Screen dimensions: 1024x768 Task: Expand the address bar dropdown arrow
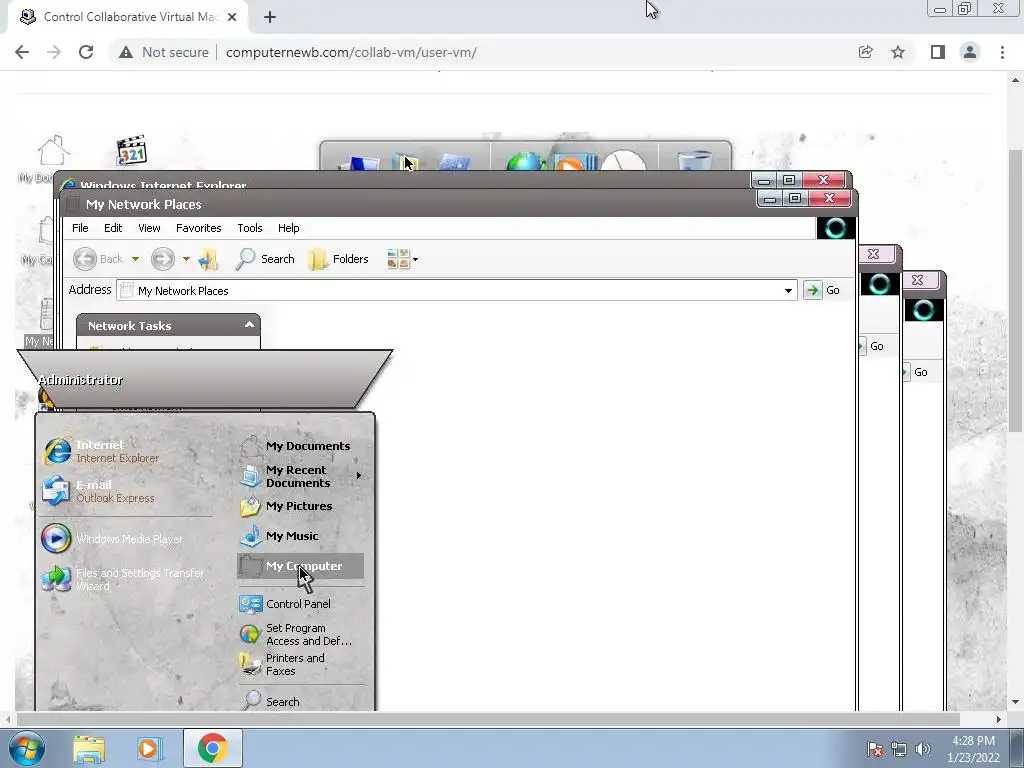click(788, 291)
